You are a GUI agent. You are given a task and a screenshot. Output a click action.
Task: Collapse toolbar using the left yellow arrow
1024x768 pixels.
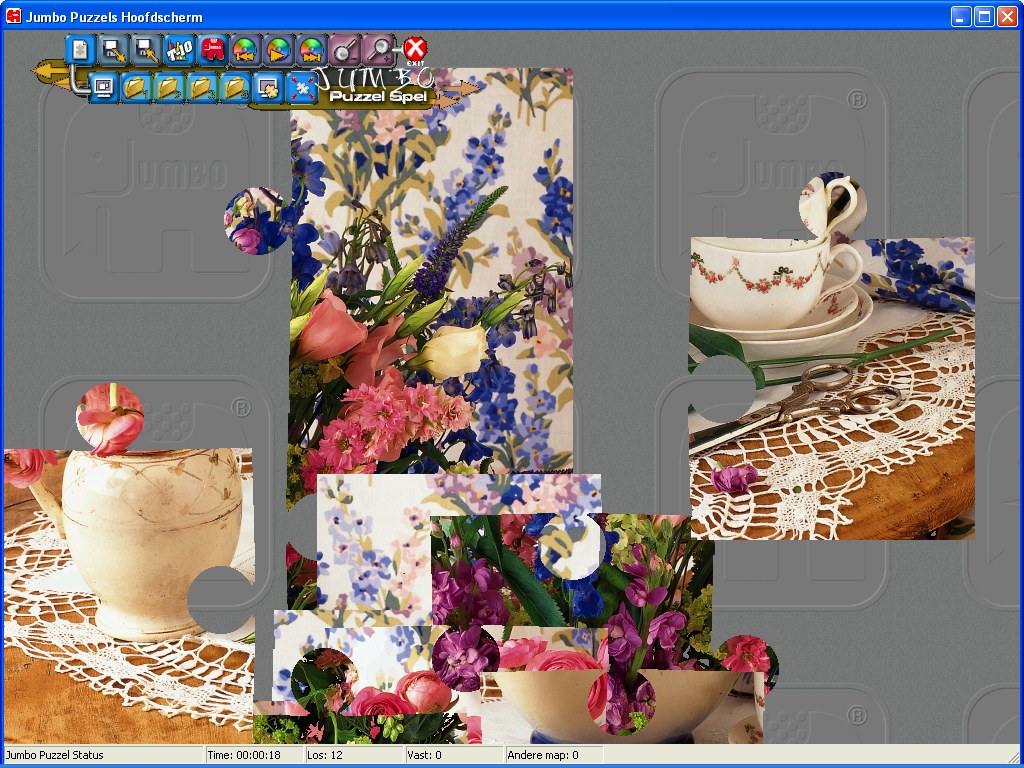pos(47,72)
